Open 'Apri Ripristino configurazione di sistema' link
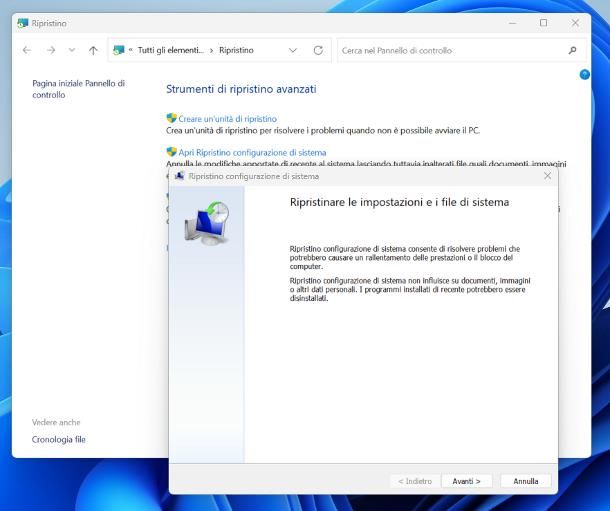Image resolution: width=610 pixels, height=511 pixels. coord(252,152)
